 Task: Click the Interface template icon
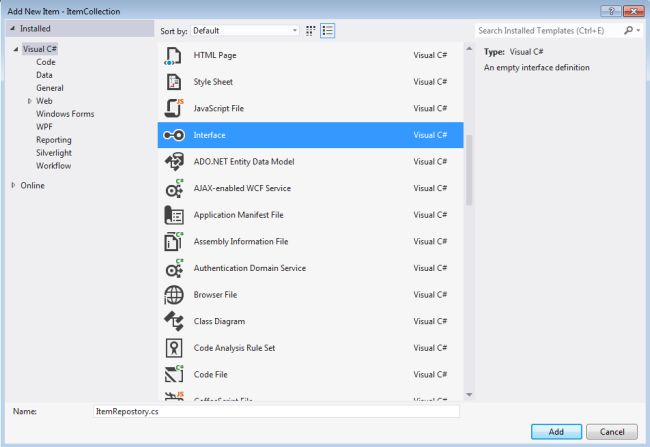tap(173, 135)
